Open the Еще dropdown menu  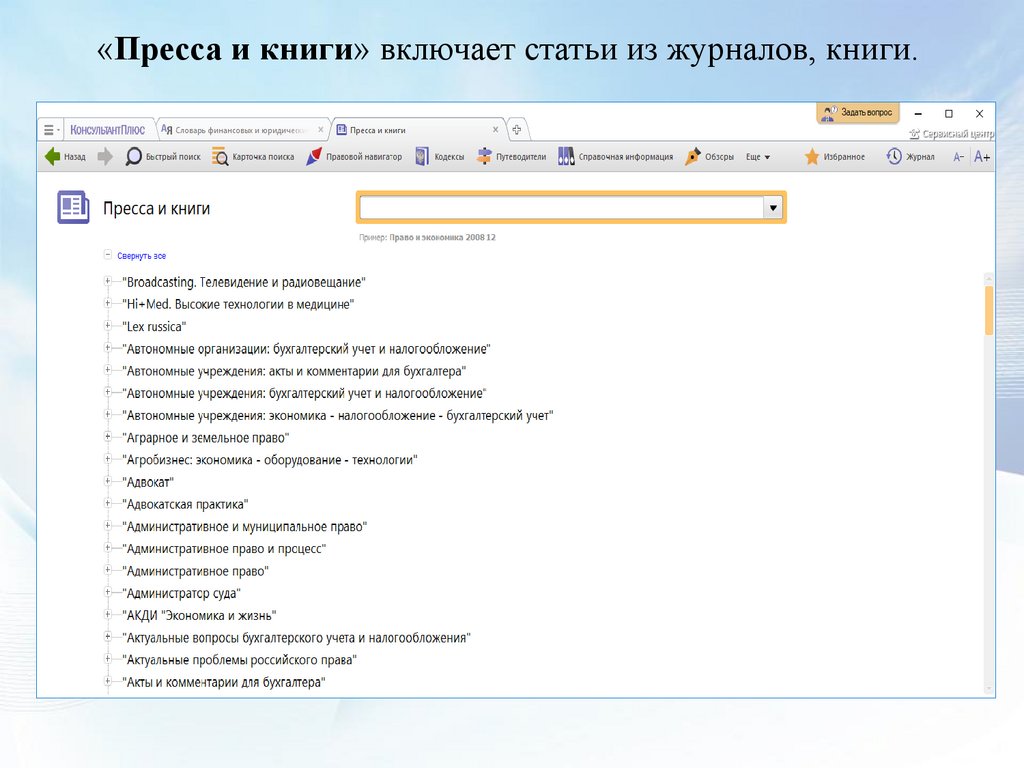pos(758,157)
